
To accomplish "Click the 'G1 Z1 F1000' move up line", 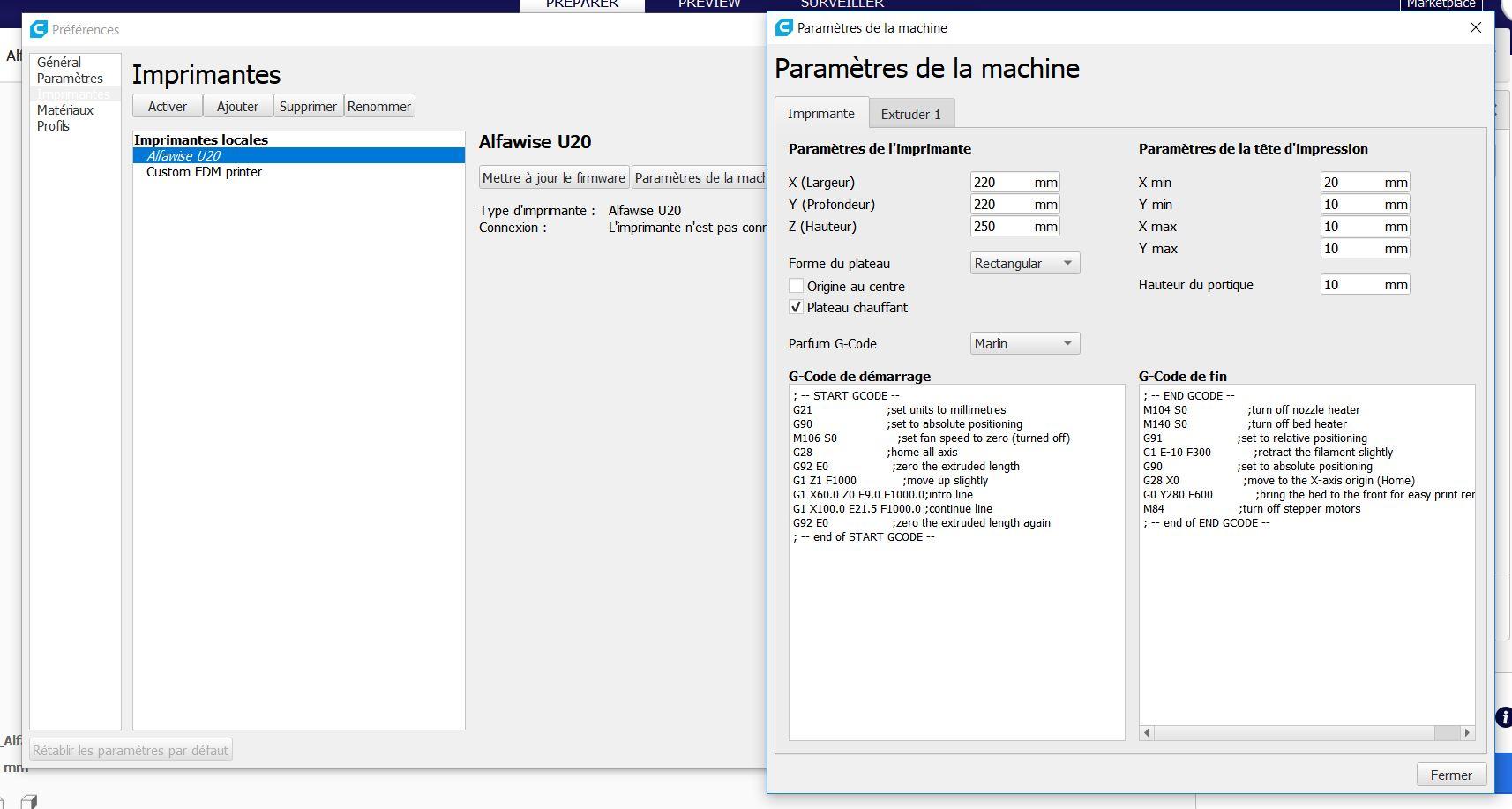I will pyautogui.click(x=890, y=480).
